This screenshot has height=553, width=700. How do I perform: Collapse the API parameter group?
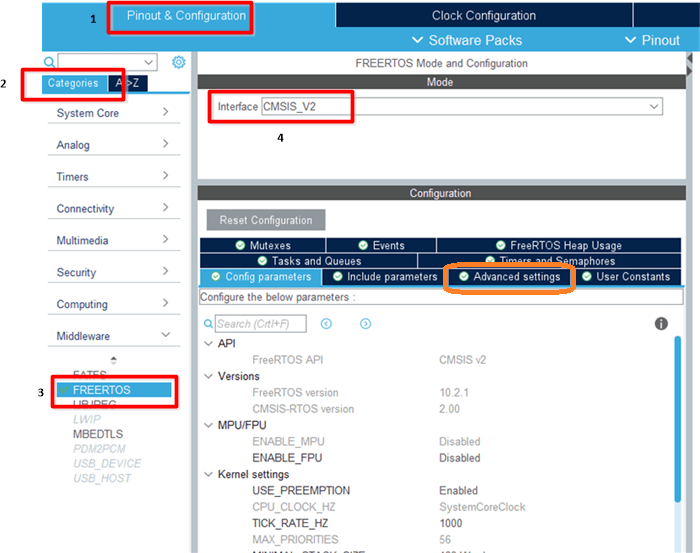point(208,344)
